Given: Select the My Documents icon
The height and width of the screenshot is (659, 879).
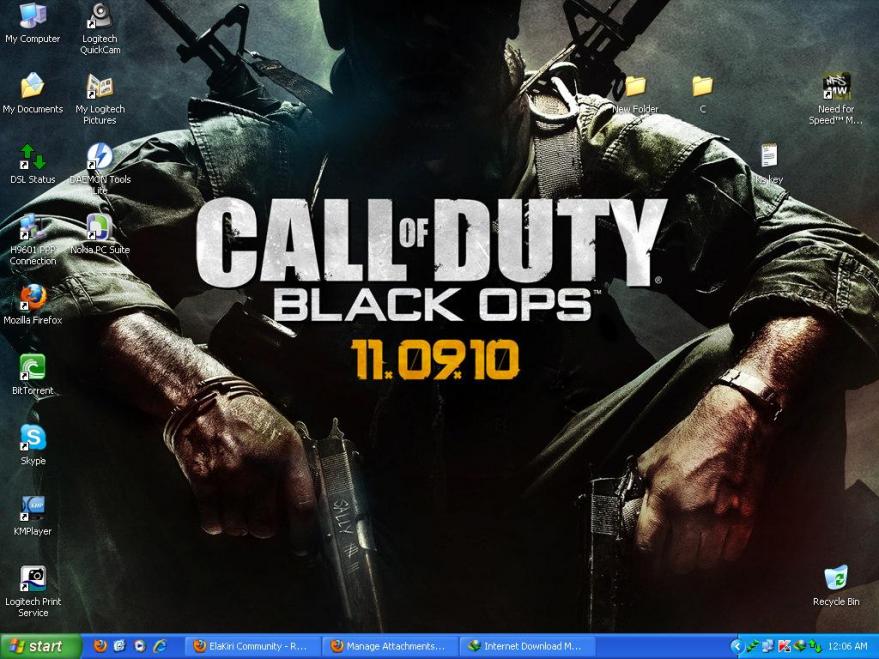Looking at the screenshot, I should [33, 93].
